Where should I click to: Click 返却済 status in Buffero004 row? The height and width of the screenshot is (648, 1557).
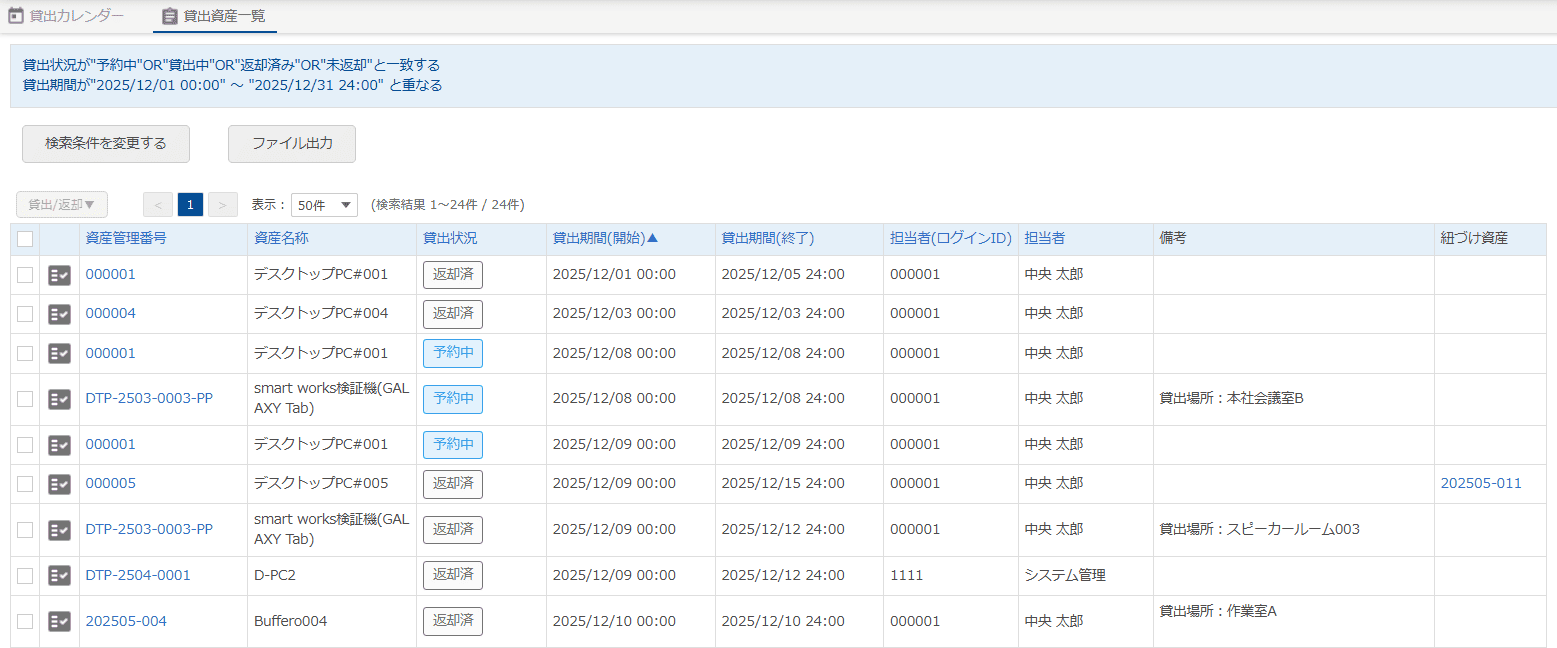pos(453,621)
